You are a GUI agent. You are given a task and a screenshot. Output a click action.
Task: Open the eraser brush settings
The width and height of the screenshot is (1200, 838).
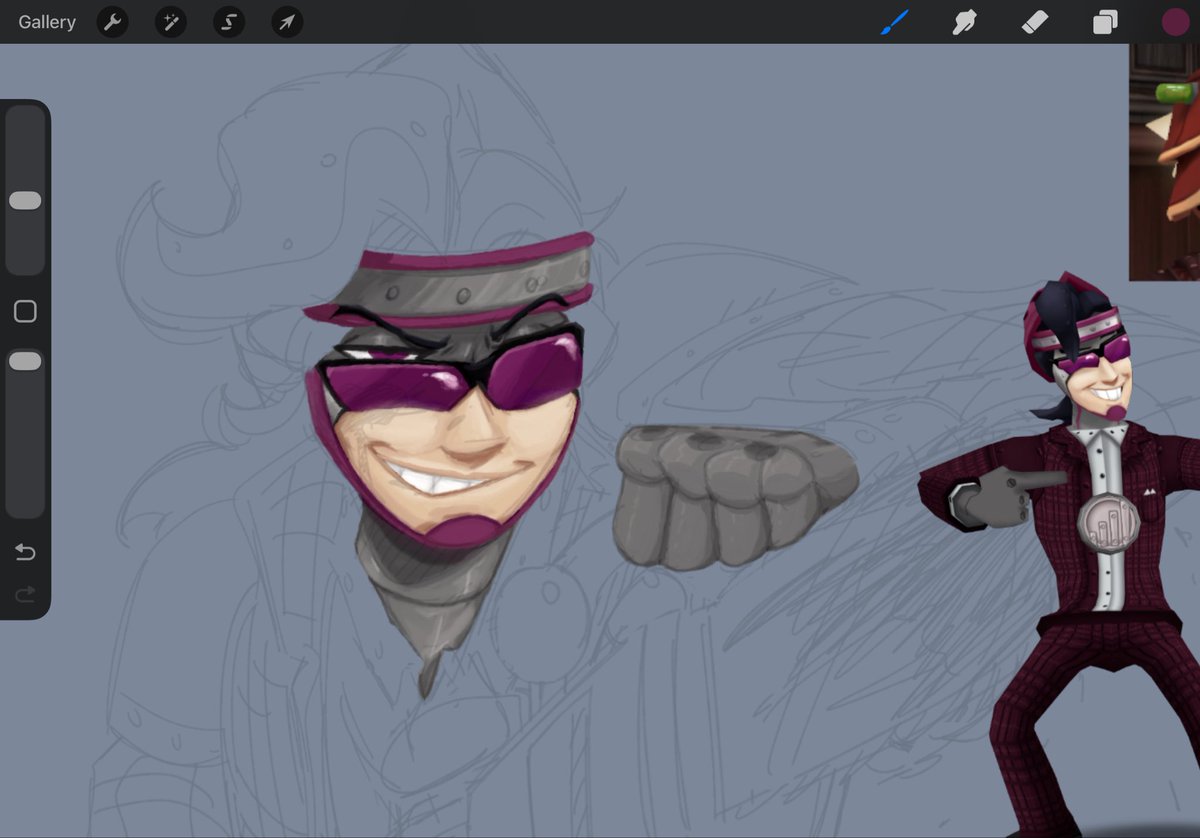coord(1034,21)
